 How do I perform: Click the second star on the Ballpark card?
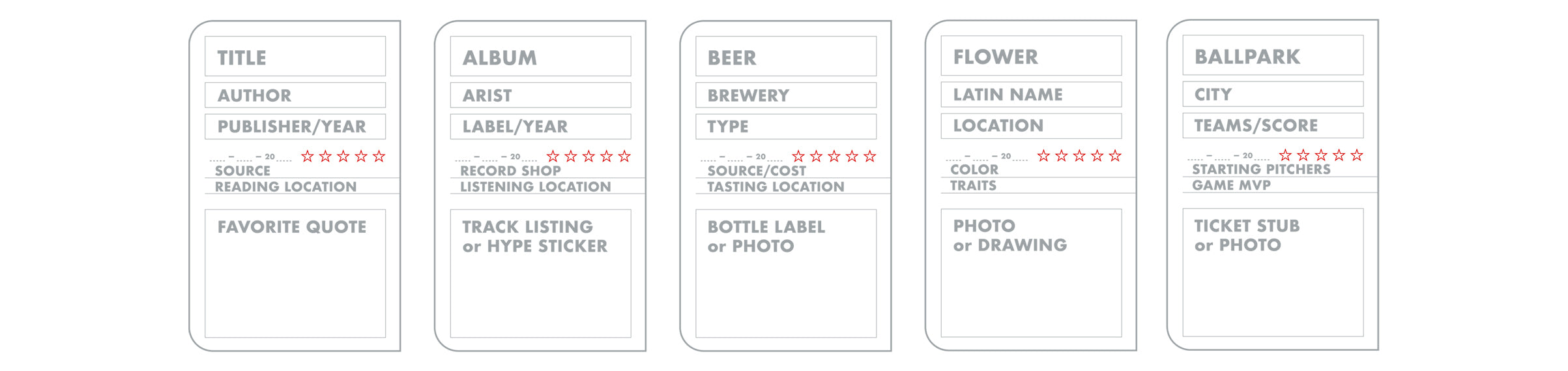pos(1303,155)
